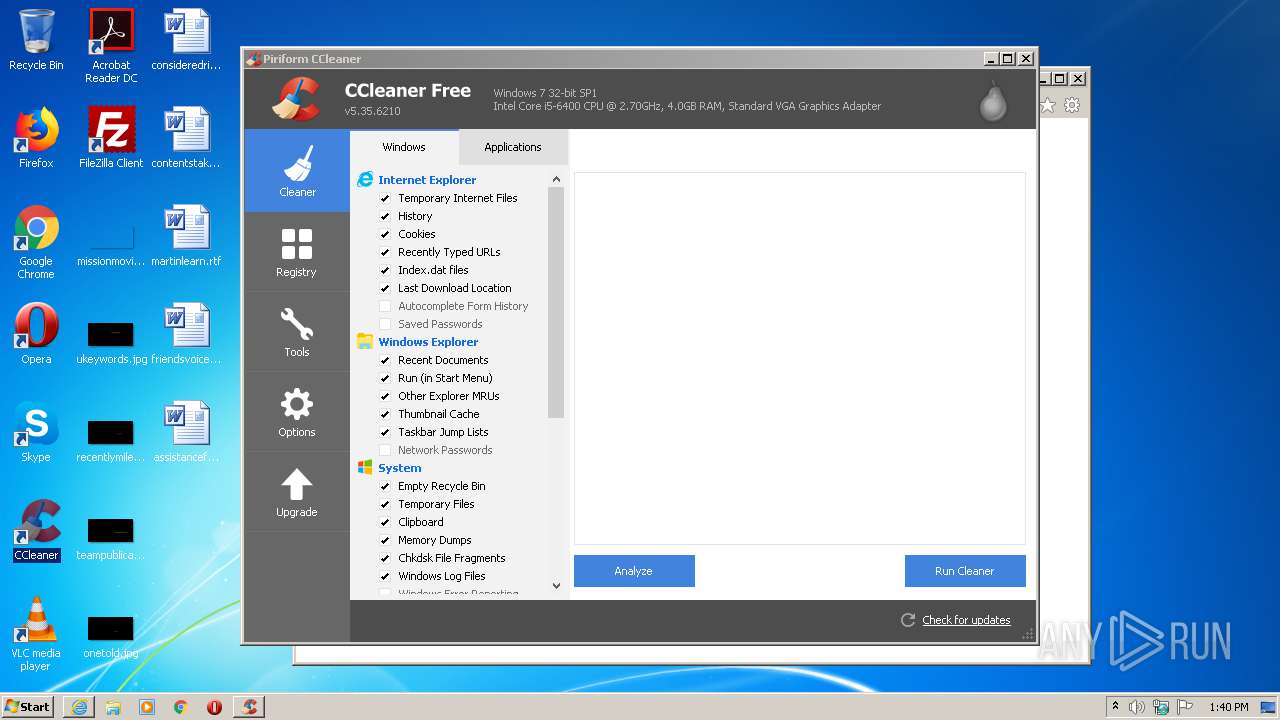This screenshot has height=720, width=1280.
Task: Open VLC media player desktop shortcut
Action: [36, 634]
